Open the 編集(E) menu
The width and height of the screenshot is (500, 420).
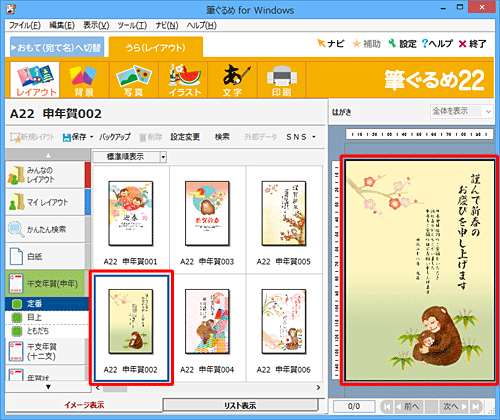point(62,25)
